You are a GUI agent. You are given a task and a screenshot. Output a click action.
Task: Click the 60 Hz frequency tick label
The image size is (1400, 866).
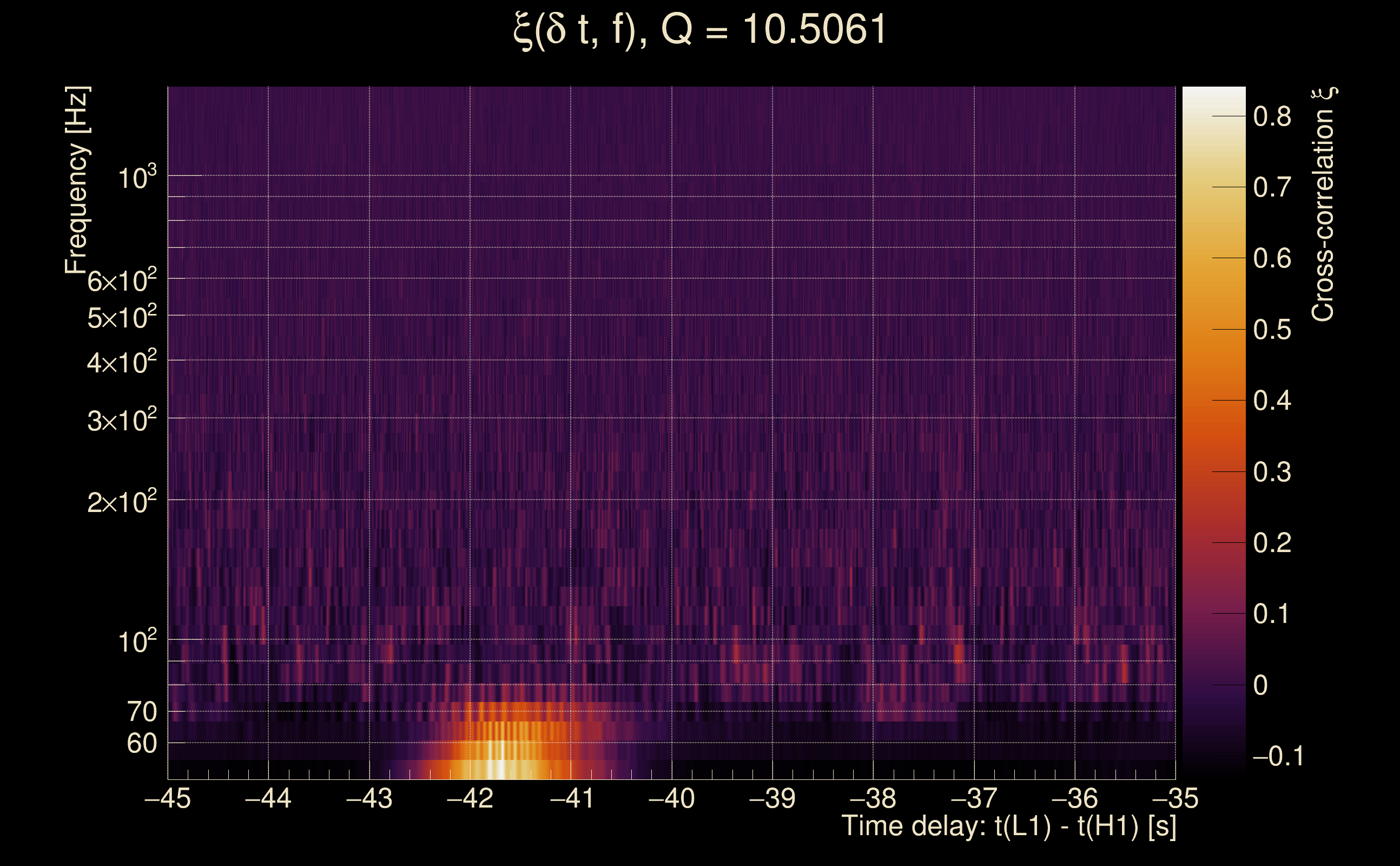141,744
